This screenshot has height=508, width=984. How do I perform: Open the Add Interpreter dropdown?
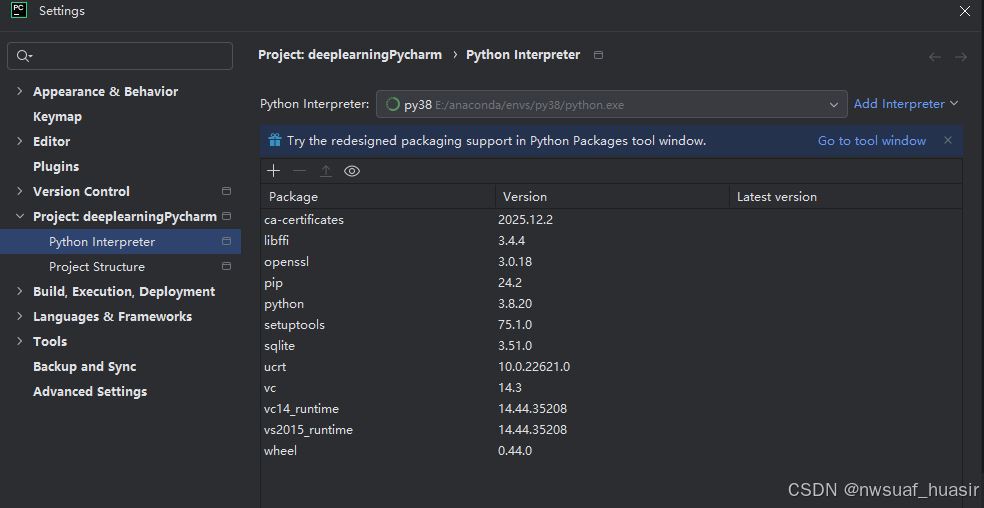tap(905, 104)
